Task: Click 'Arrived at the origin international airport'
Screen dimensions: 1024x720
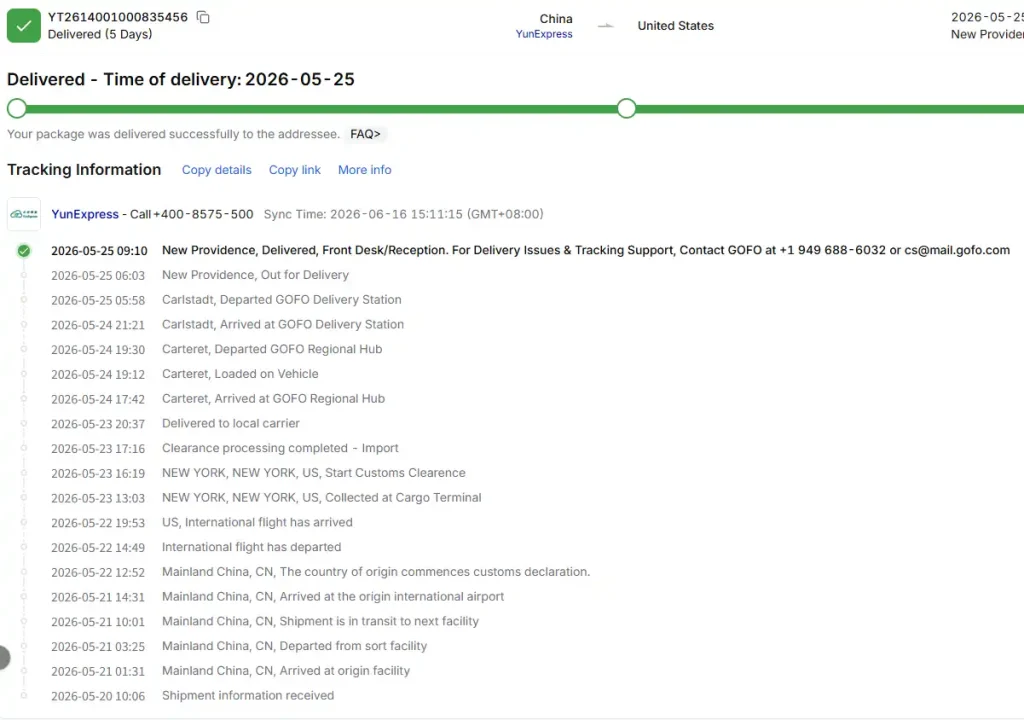Action: pyautogui.click(x=333, y=597)
